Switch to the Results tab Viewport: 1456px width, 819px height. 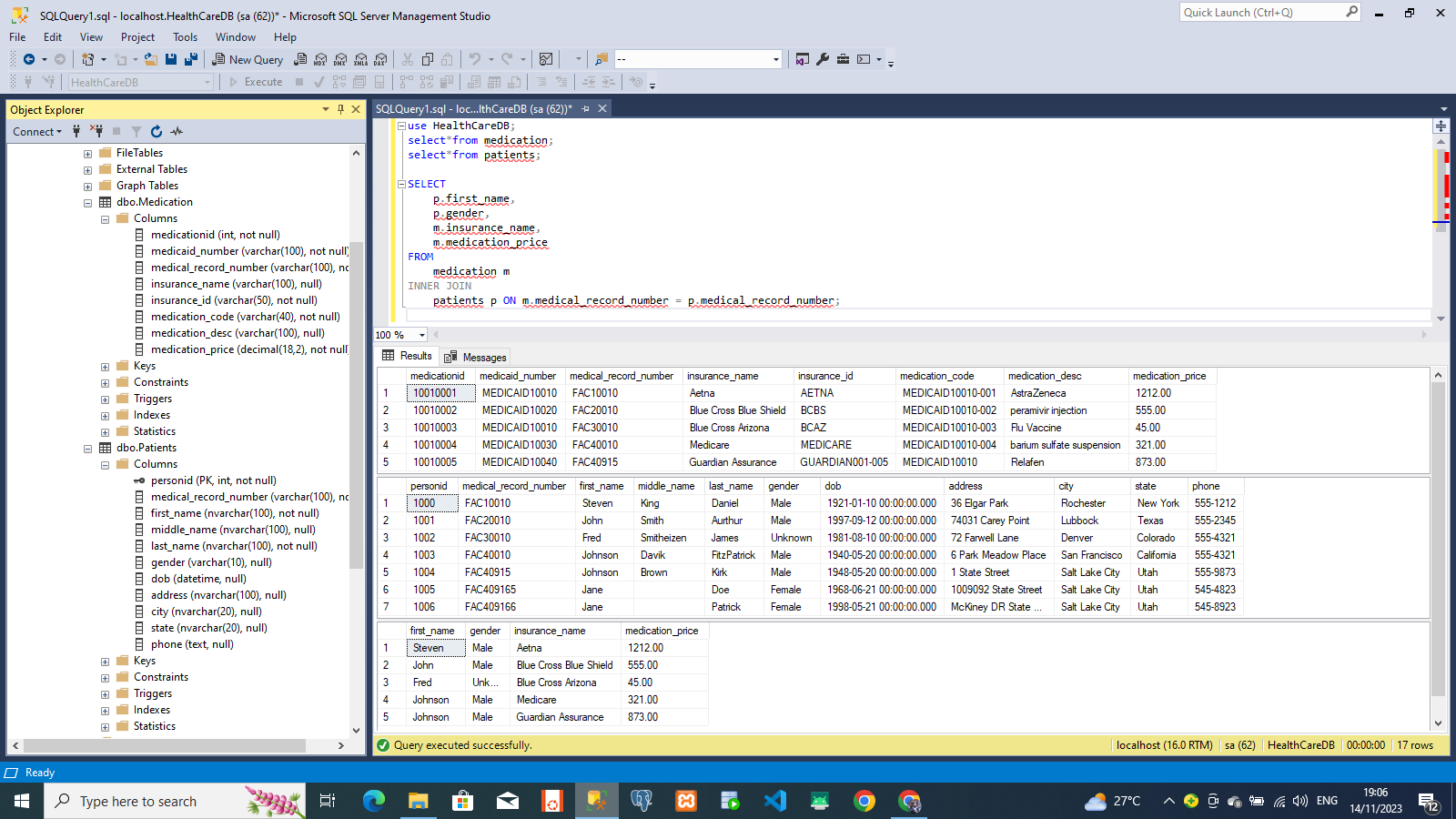(x=408, y=356)
